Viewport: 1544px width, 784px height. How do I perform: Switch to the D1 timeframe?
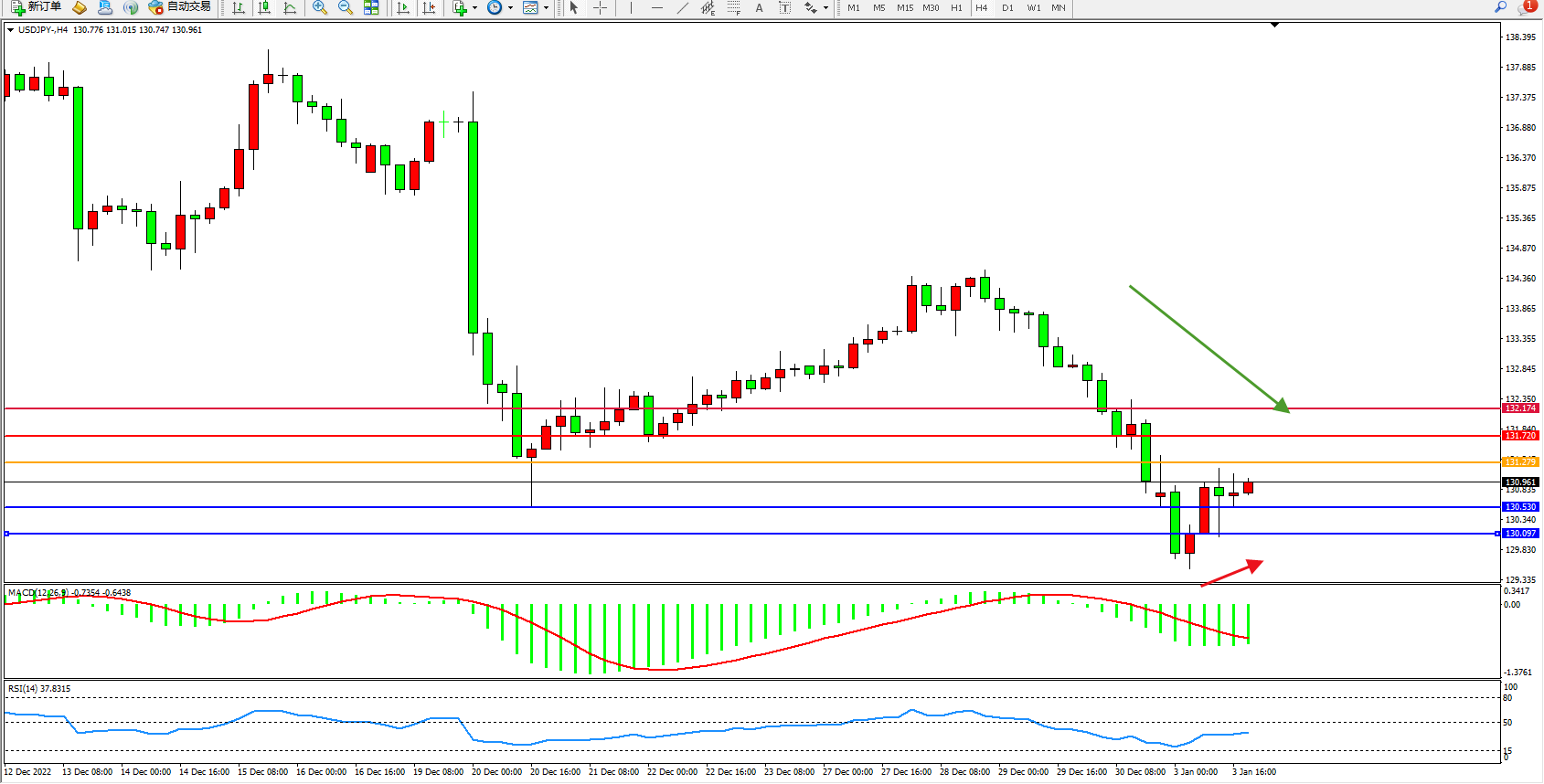[x=1006, y=7]
